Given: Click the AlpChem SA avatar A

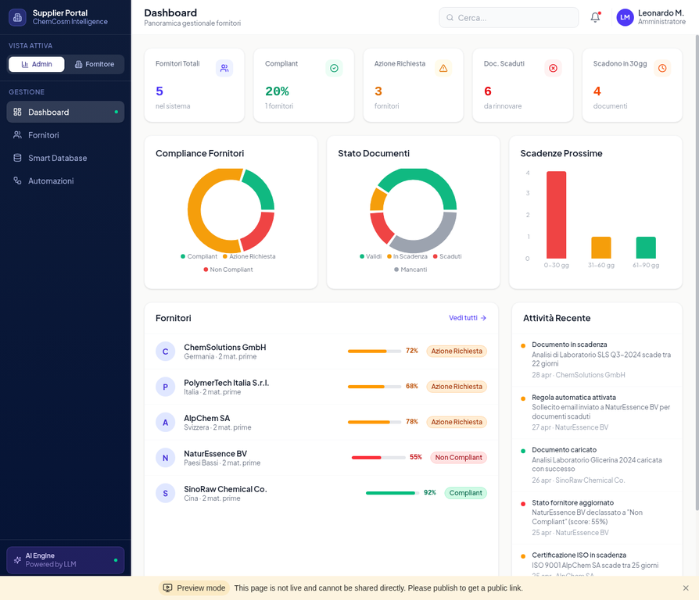Looking at the screenshot, I should coord(165,422).
